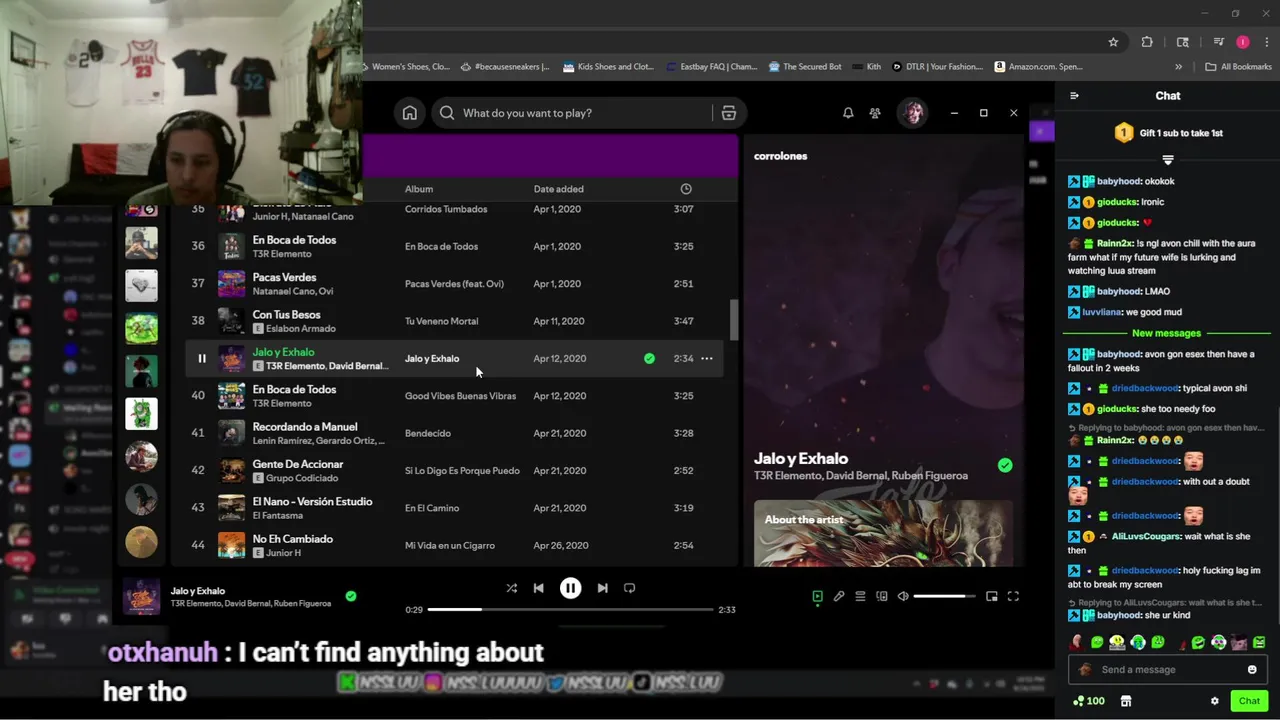Skip to next track
The height and width of the screenshot is (720, 1280).
[x=602, y=588]
